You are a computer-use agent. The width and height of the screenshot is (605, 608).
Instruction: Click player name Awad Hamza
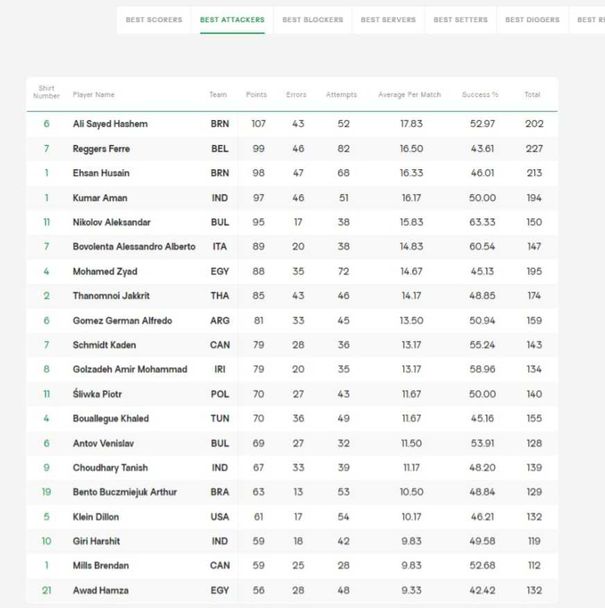pyautogui.click(x=99, y=590)
